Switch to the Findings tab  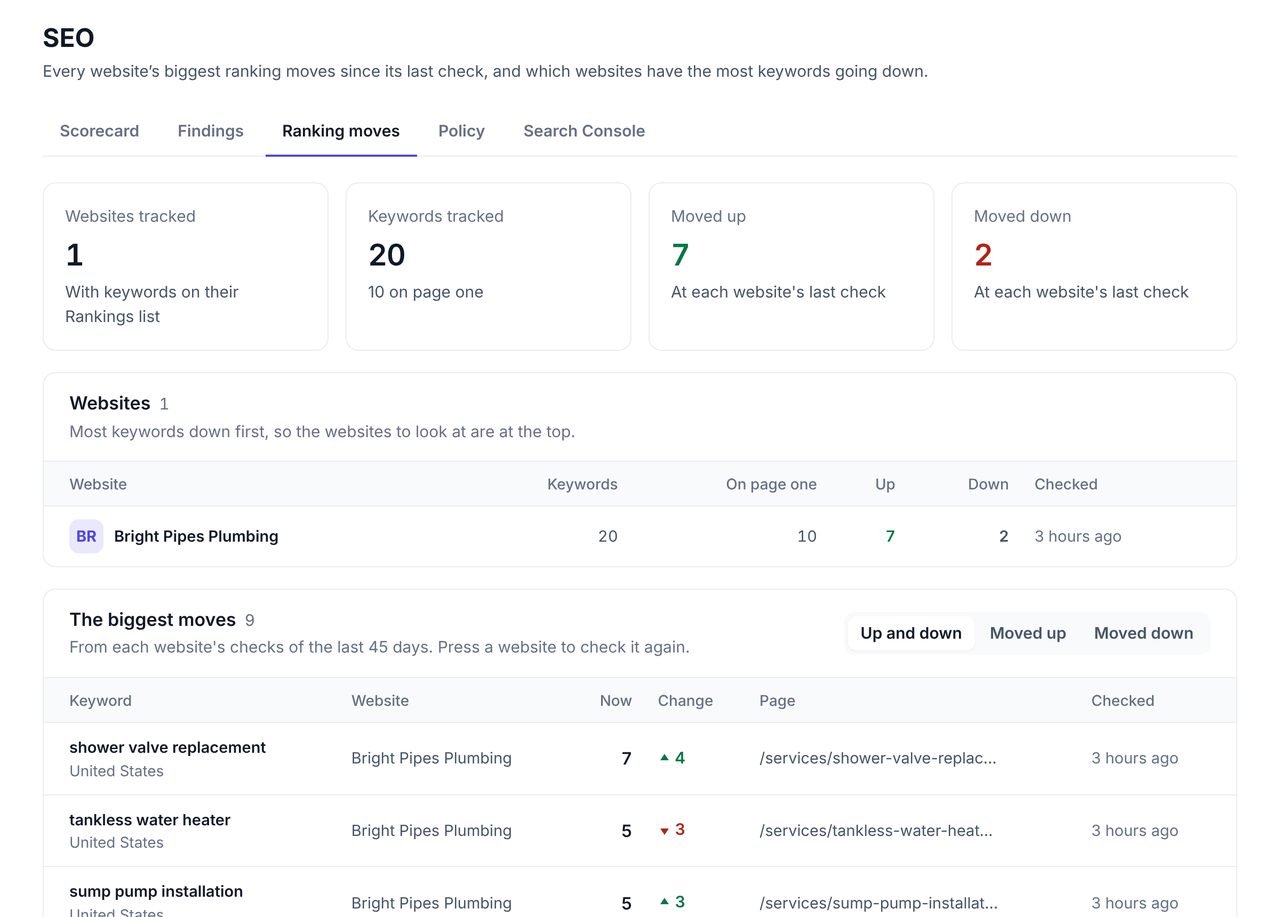click(210, 131)
